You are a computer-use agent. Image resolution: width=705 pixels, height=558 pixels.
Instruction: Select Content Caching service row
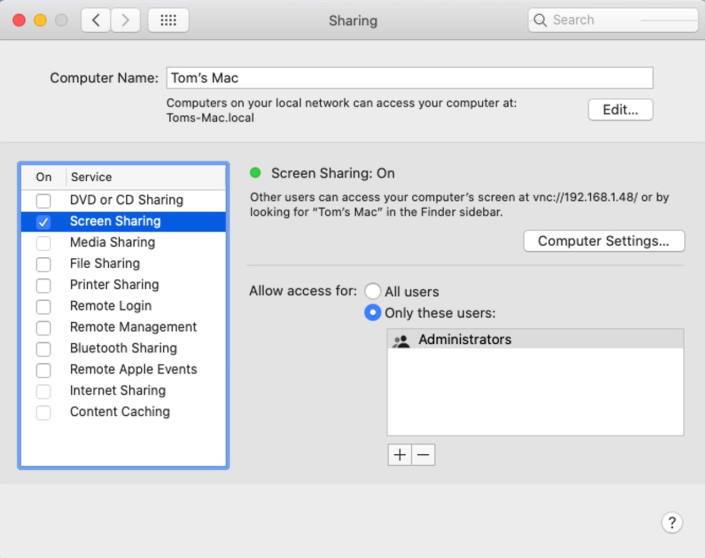pyautogui.click(x=124, y=411)
